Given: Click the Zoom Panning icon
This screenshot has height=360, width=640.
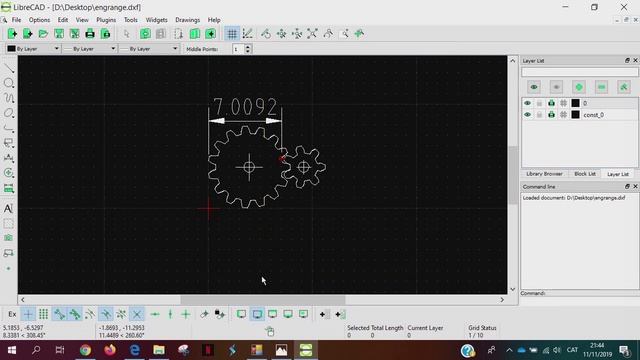Looking at the screenshot, I should [359, 34].
